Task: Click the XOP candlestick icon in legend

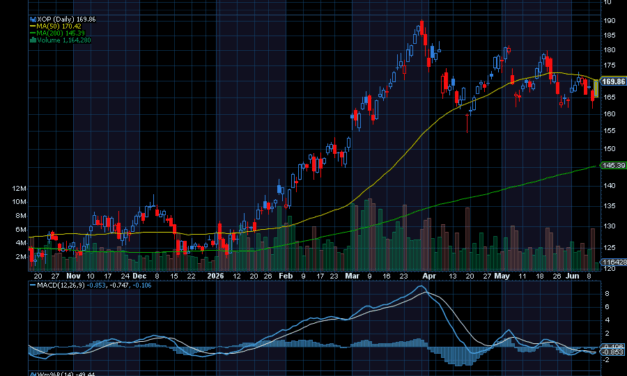Action: point(33,19)
